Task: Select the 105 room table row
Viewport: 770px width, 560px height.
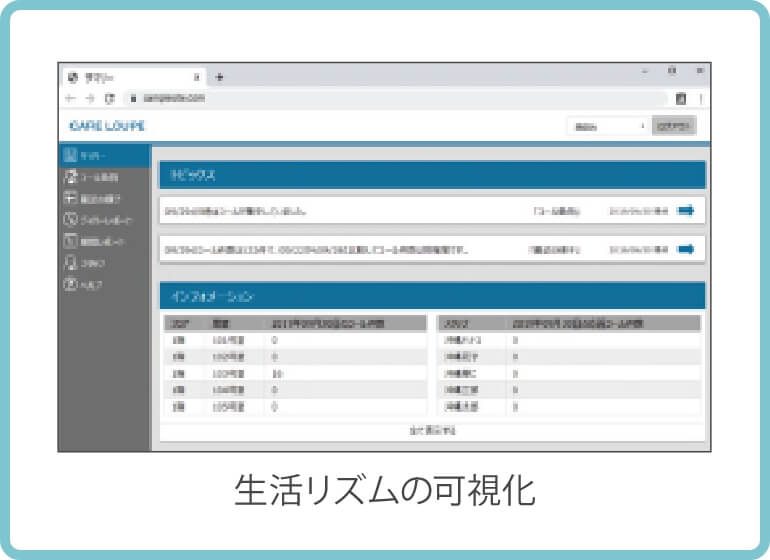Action: click(296, 407)
